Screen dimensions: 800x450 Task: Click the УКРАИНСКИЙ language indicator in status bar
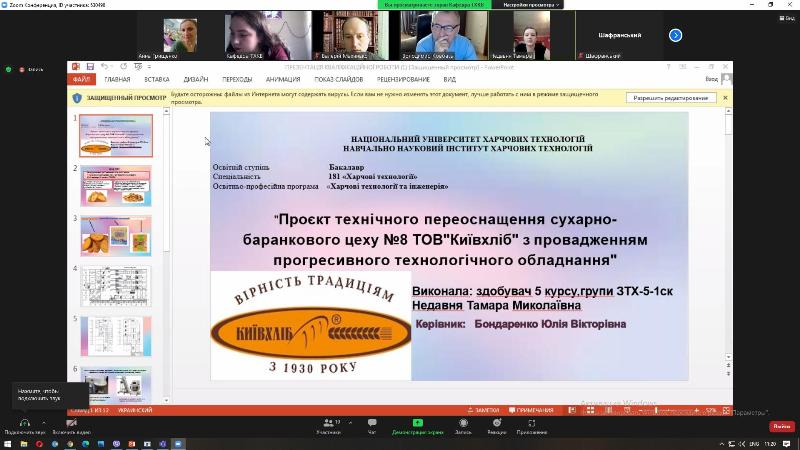[x=135, y=410]
